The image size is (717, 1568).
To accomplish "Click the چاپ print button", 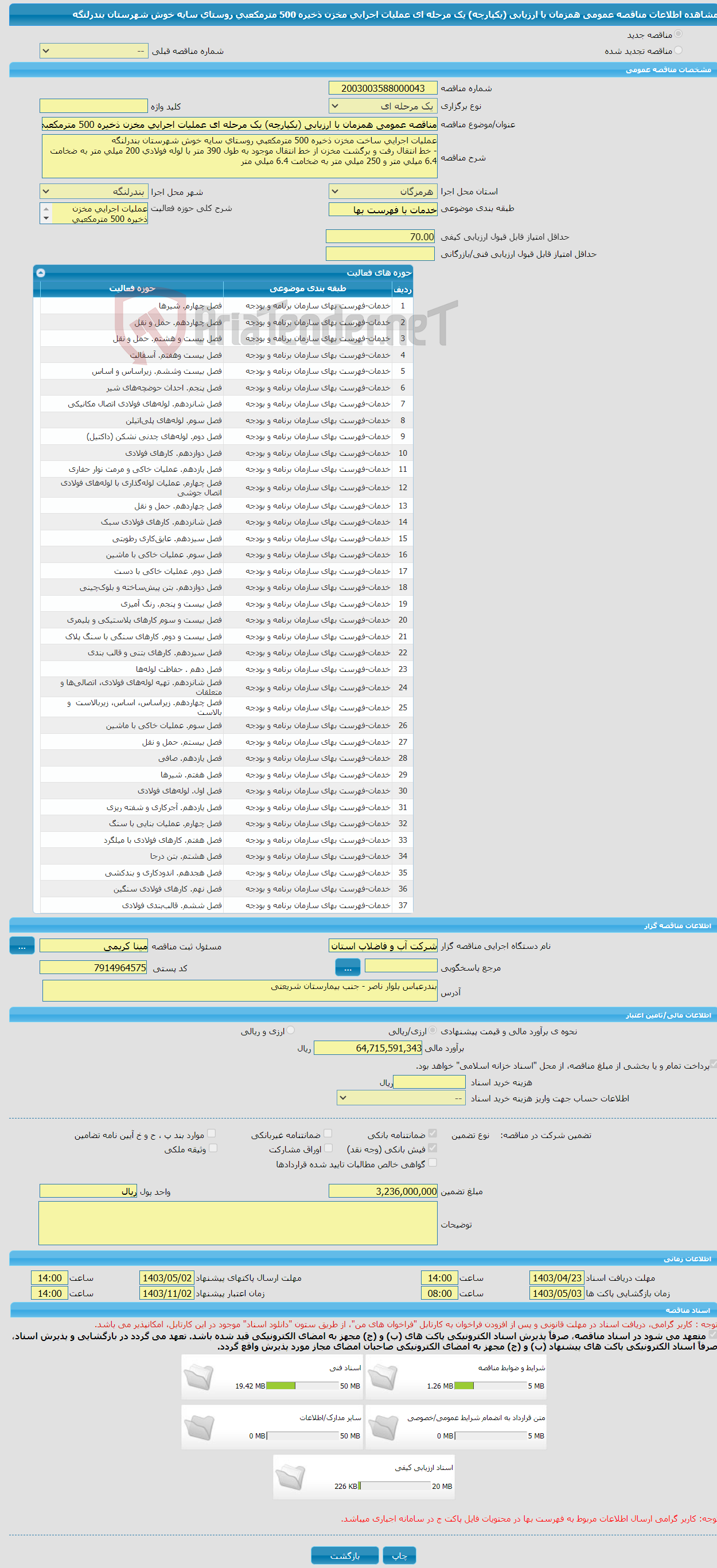I will coord(400,1555).
